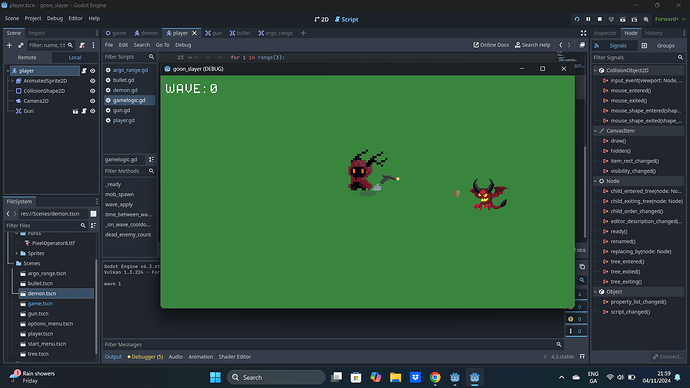Viewport: 690px width, 388px height.
Task: Toggle visibility of Gun node
Action: click(x=92, y=111)
